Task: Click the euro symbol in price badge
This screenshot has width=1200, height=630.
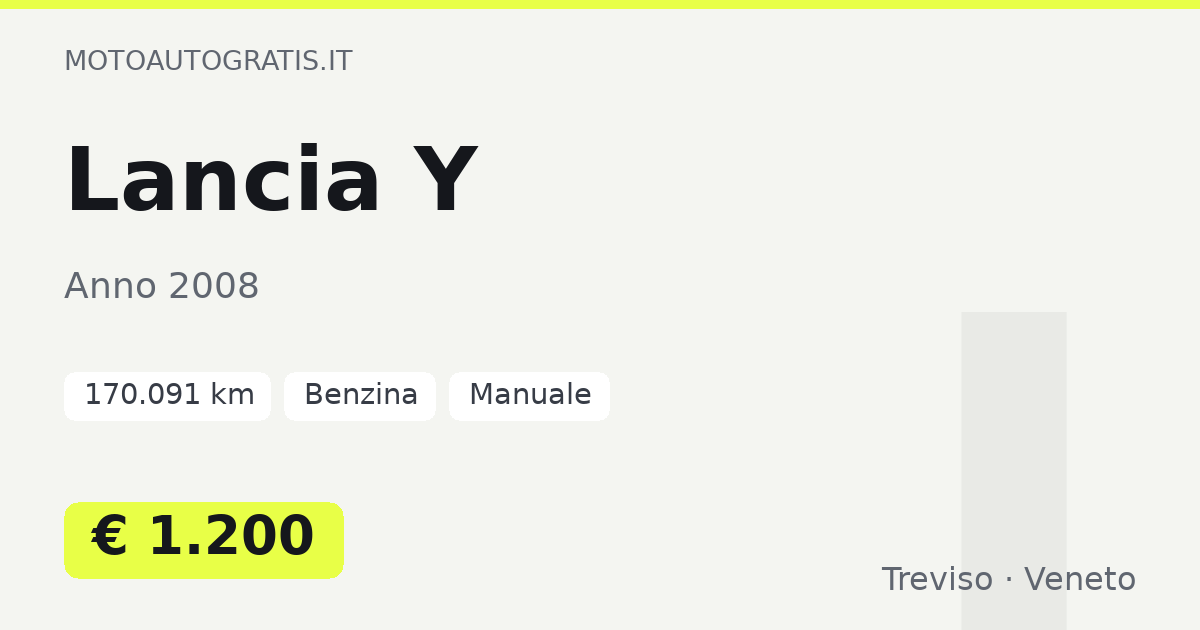Action: click(x=110, y=538)
